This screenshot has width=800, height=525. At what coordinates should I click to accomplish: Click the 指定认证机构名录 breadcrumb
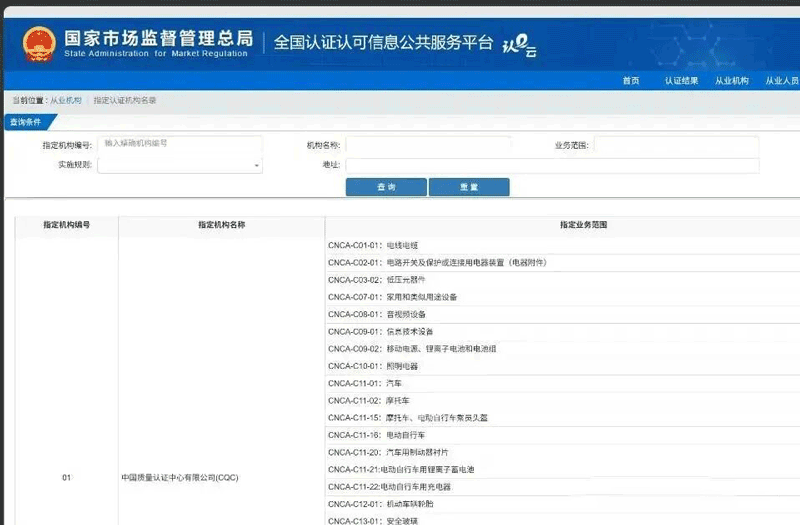tap(124, 101)
